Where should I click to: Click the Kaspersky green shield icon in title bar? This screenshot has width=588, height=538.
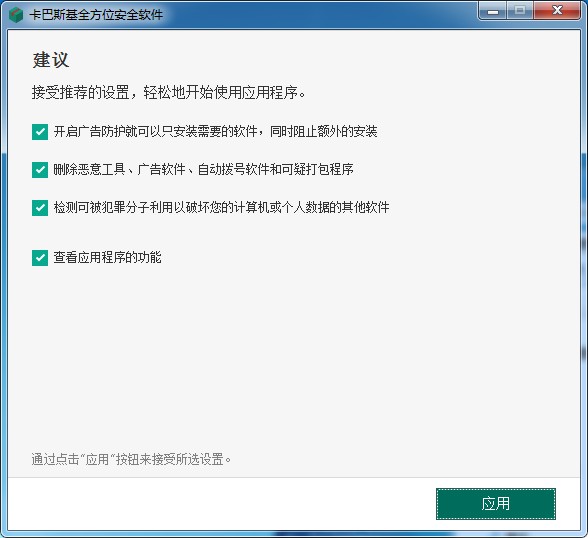coord(16,15)
